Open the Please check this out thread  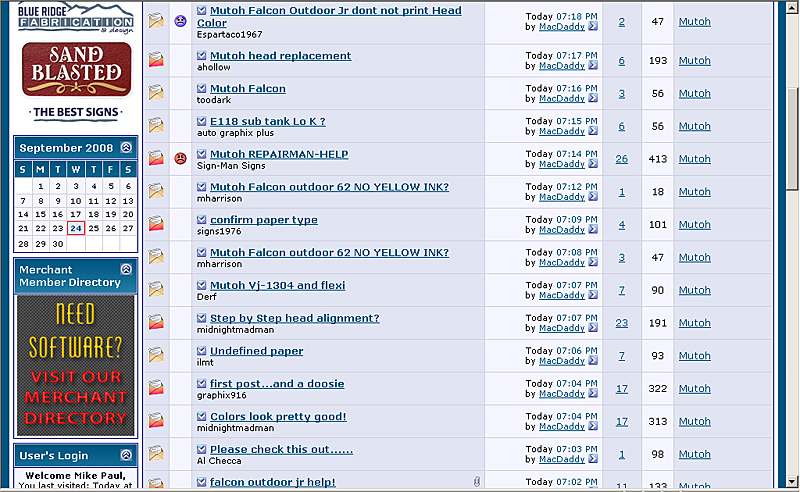[x=281, y=450]
